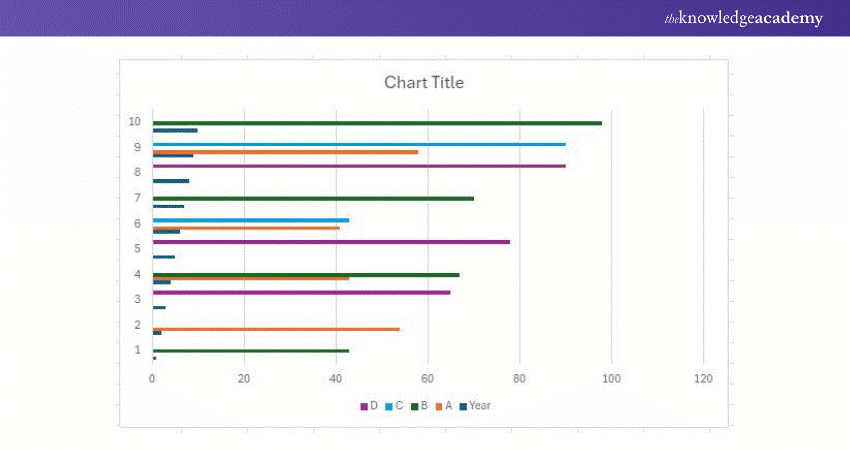Click the purple bar in row 3
Viewport: 850px width, 450px height.
300,292
